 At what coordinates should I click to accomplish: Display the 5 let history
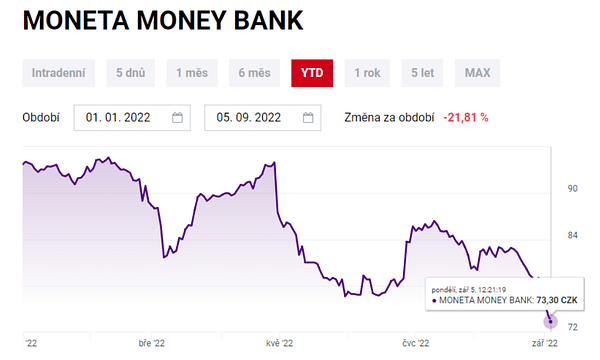click(x=422, y=73)
